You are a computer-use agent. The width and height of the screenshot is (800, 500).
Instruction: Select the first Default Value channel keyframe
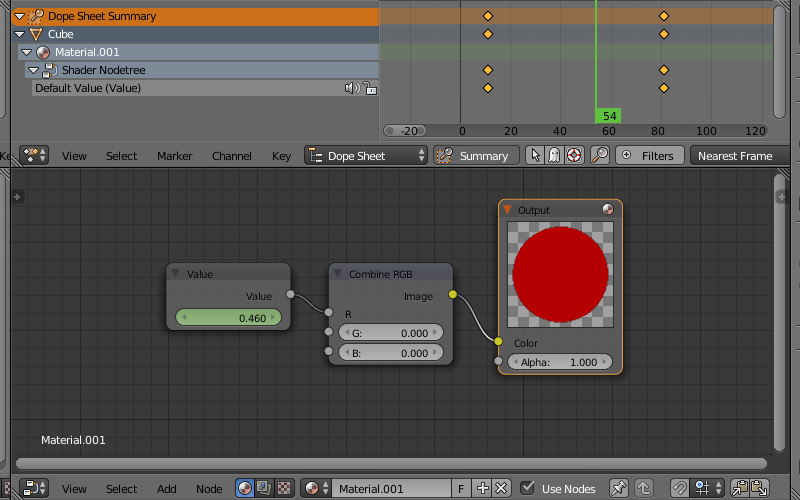click(x=488, y=88)
